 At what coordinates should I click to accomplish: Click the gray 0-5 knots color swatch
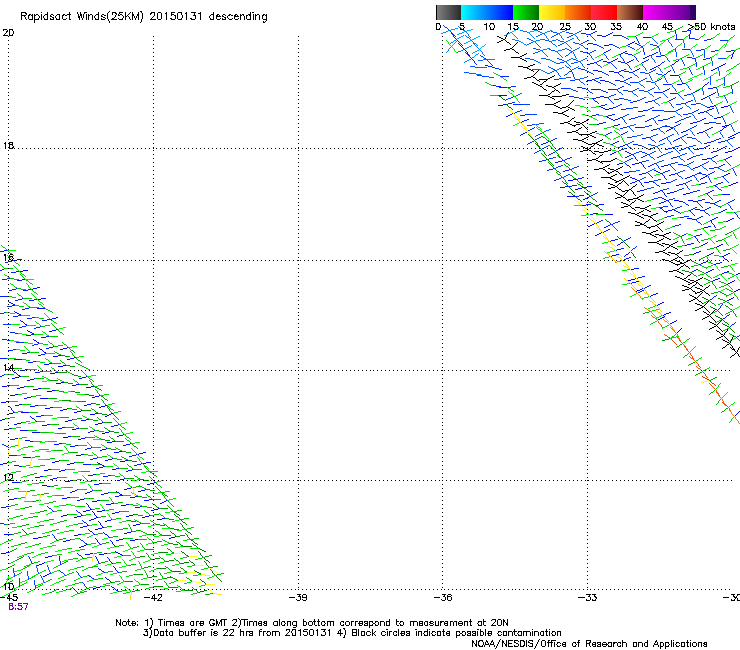(448, 12)
